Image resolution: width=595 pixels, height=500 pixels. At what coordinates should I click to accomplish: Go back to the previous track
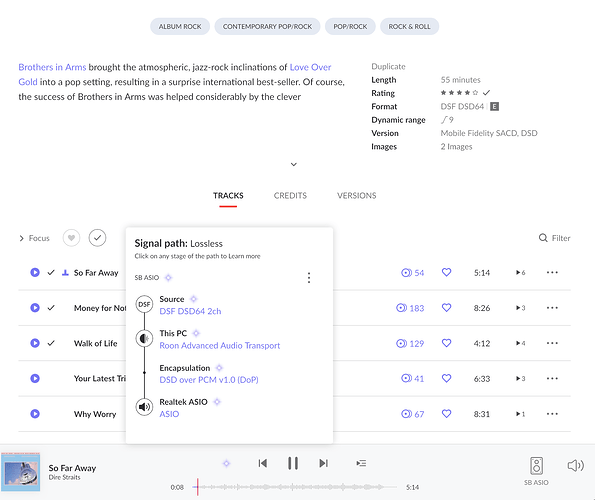[263, 463]
